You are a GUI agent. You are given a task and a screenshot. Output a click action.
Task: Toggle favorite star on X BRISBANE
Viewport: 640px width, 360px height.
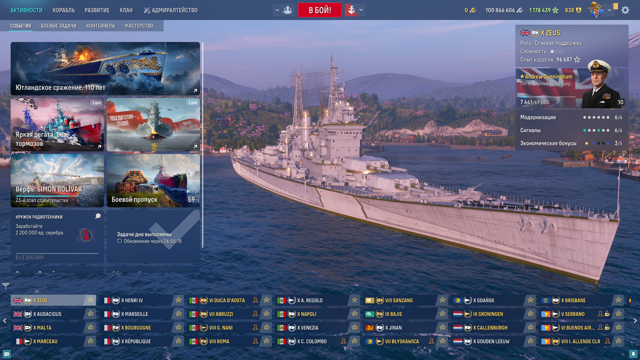[618, 300]
